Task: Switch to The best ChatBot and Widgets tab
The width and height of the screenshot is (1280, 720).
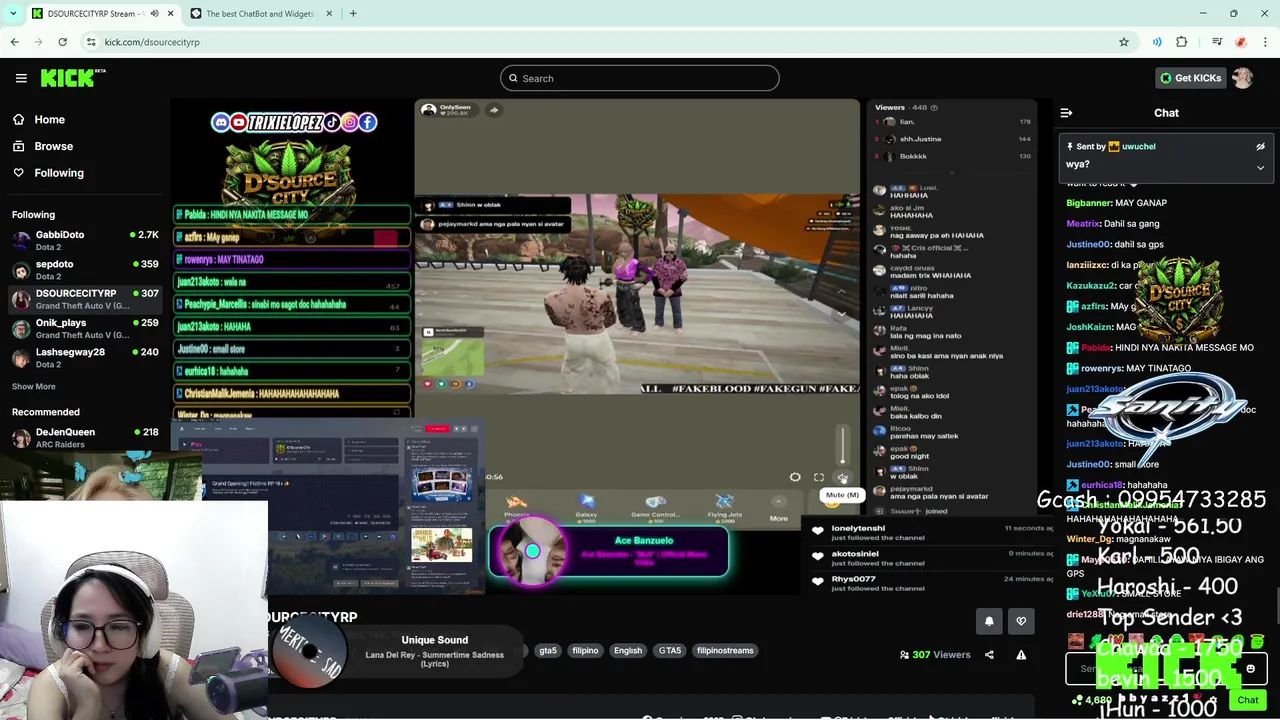Action: pos(258,13)
